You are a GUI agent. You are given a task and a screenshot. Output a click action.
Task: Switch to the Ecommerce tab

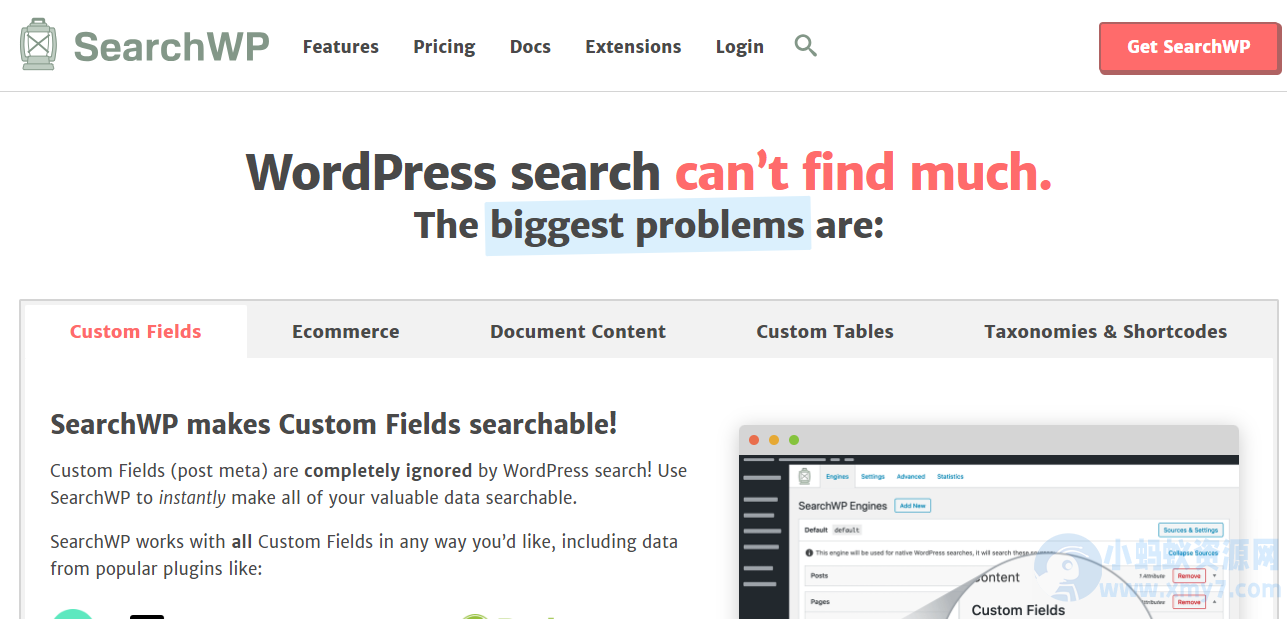click(x=345, y=331)
